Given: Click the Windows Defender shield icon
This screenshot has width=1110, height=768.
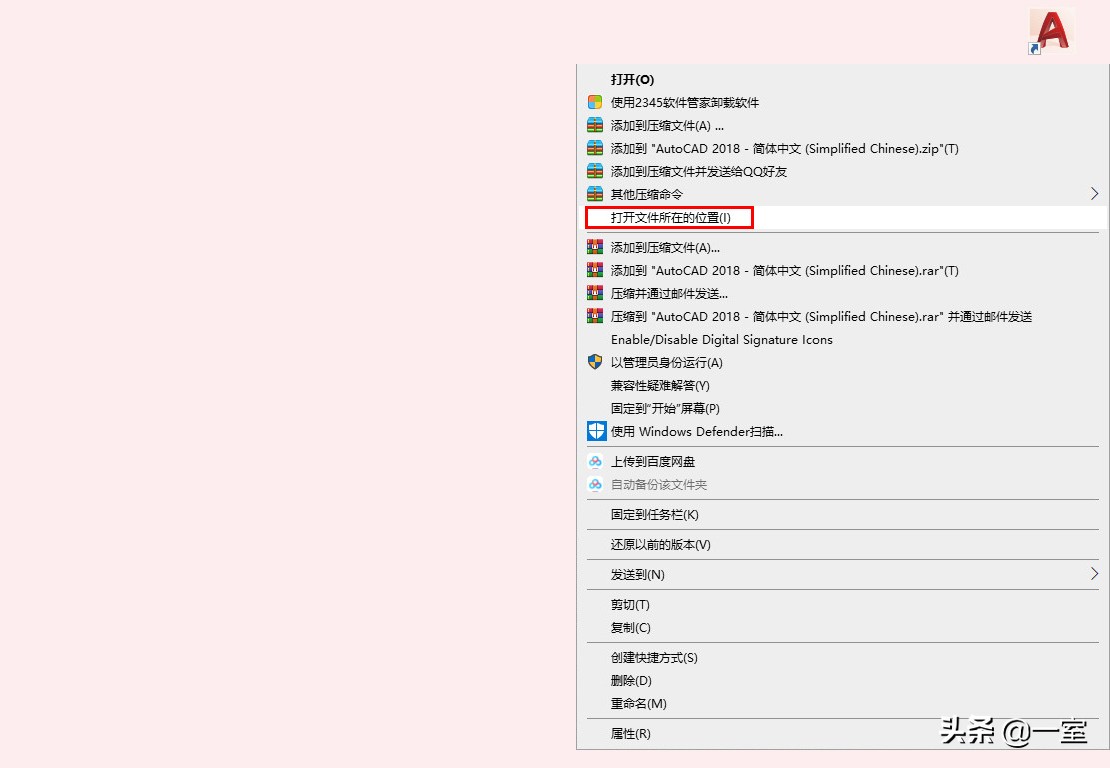Looking at the screenshot, I should coord(596,431).
